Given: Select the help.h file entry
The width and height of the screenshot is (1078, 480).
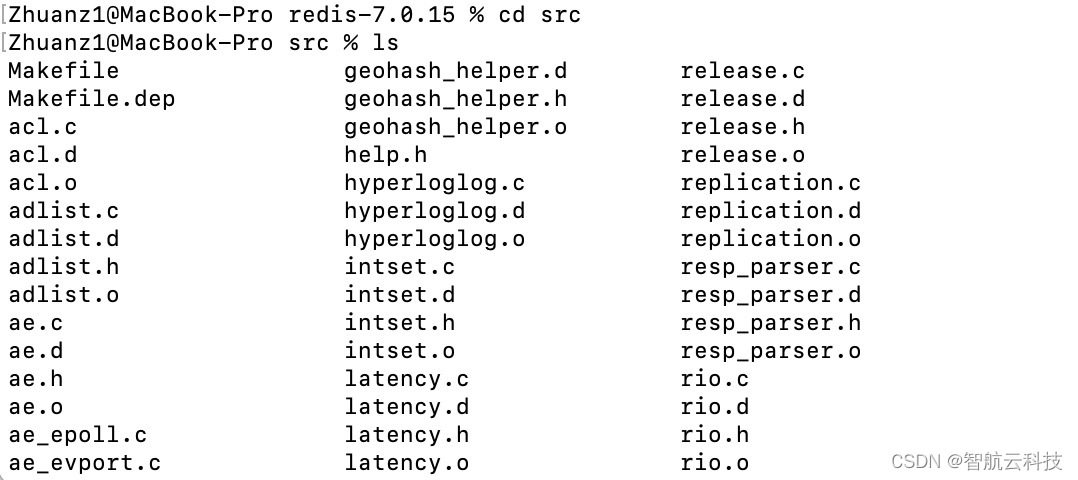Looking at the screenshot, I should click(x=386, y=155).
